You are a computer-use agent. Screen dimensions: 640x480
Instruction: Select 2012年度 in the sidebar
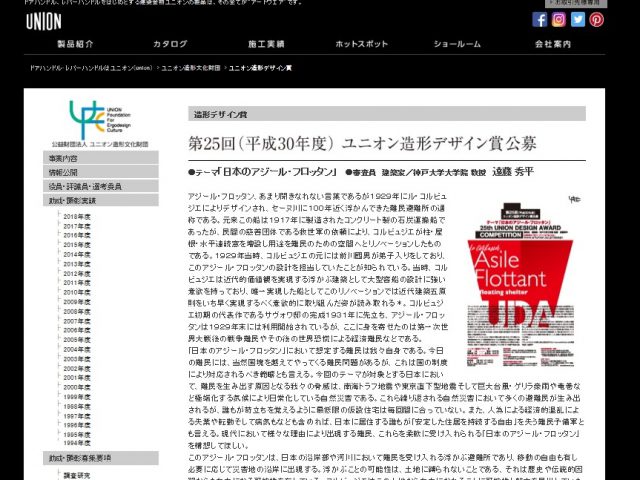coord(77,273)
